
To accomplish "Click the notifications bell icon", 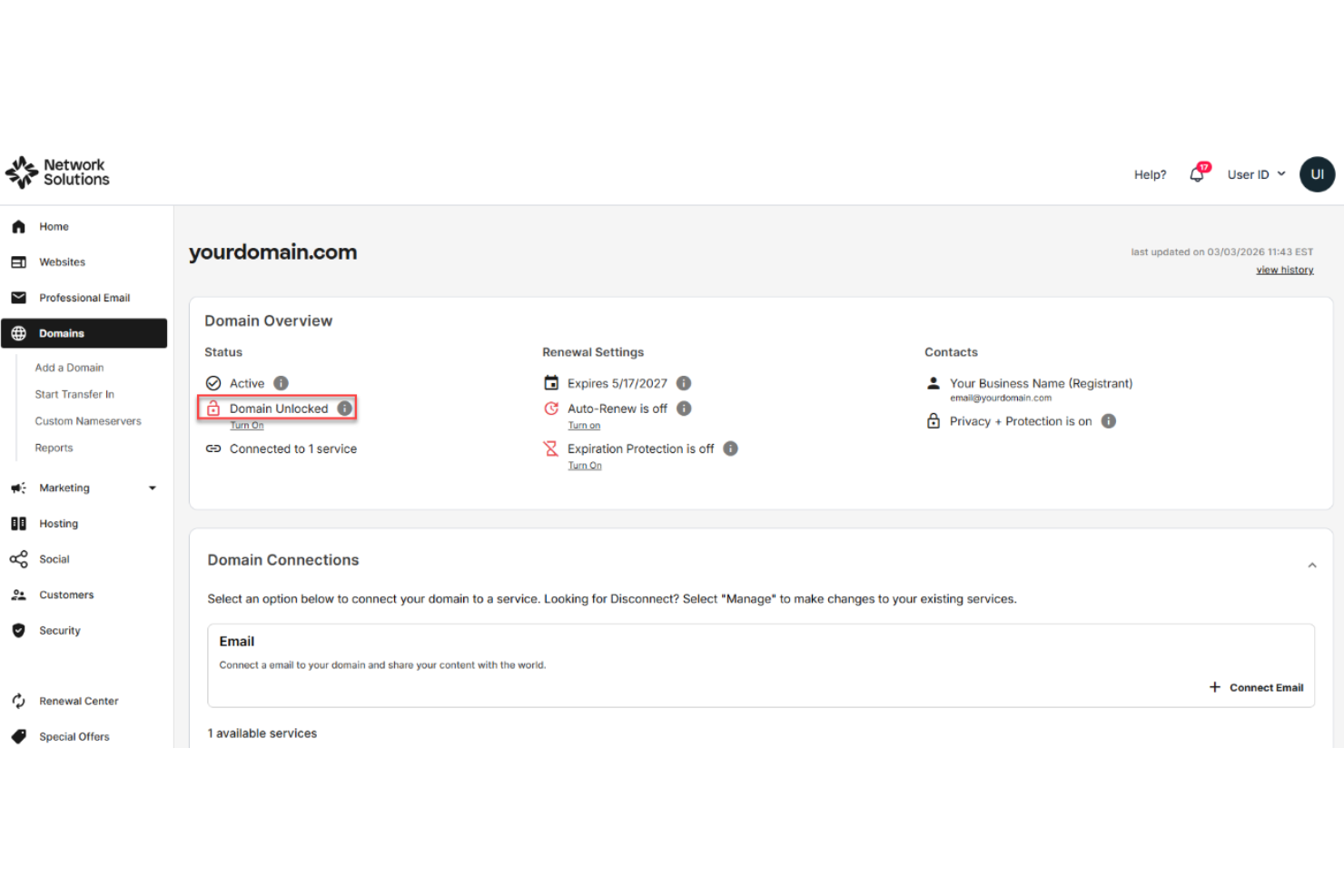I will pyautogui.click(x=1196, y=173).
